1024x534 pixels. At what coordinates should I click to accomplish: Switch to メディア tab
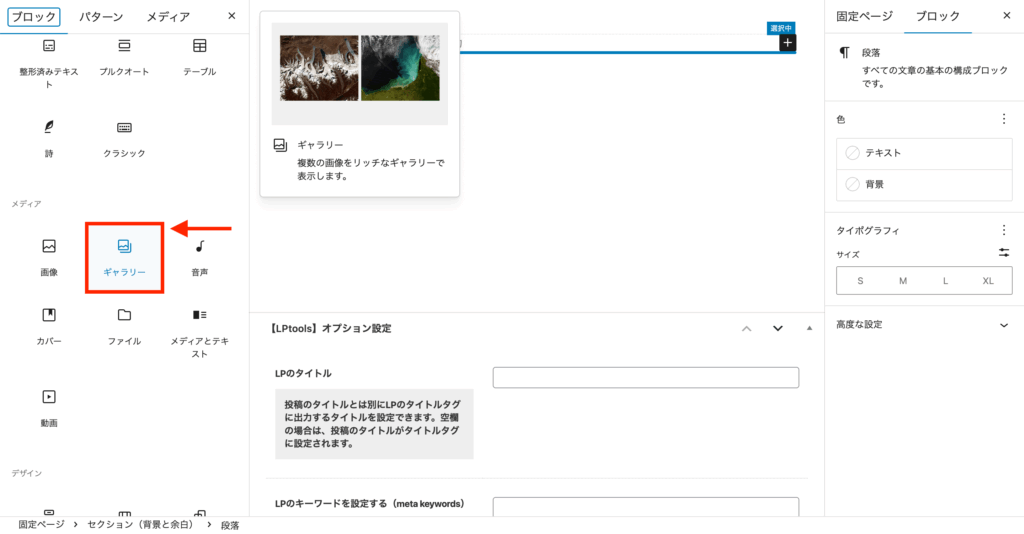(168, 16)
